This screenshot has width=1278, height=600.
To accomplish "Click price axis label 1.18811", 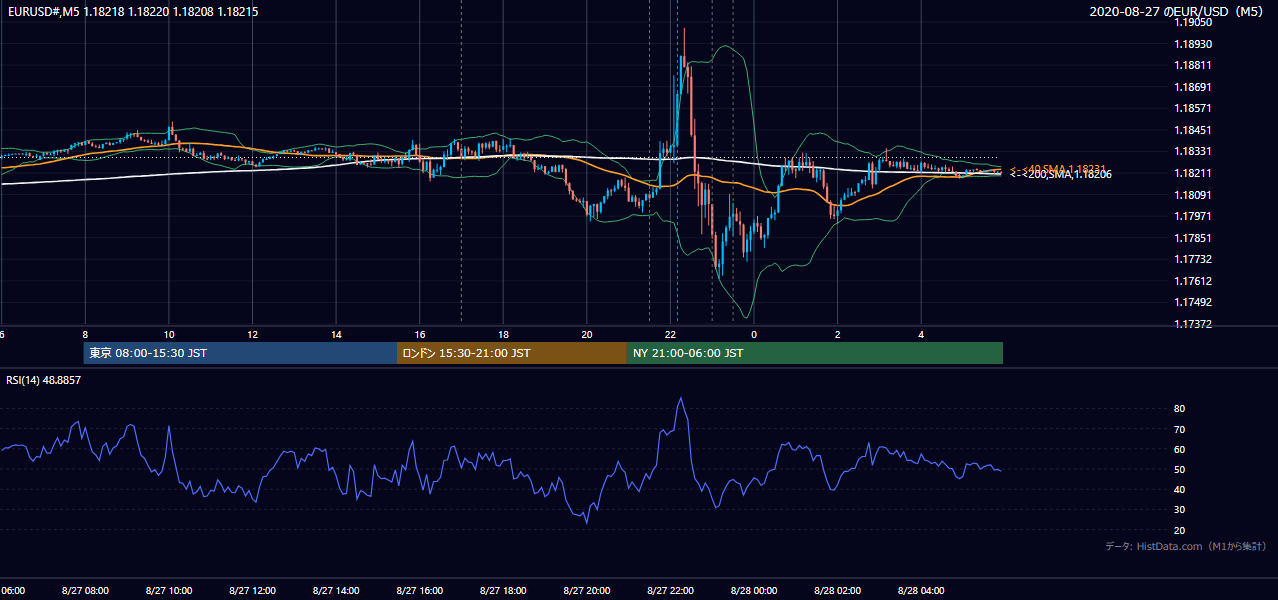I will (1193, 65).
